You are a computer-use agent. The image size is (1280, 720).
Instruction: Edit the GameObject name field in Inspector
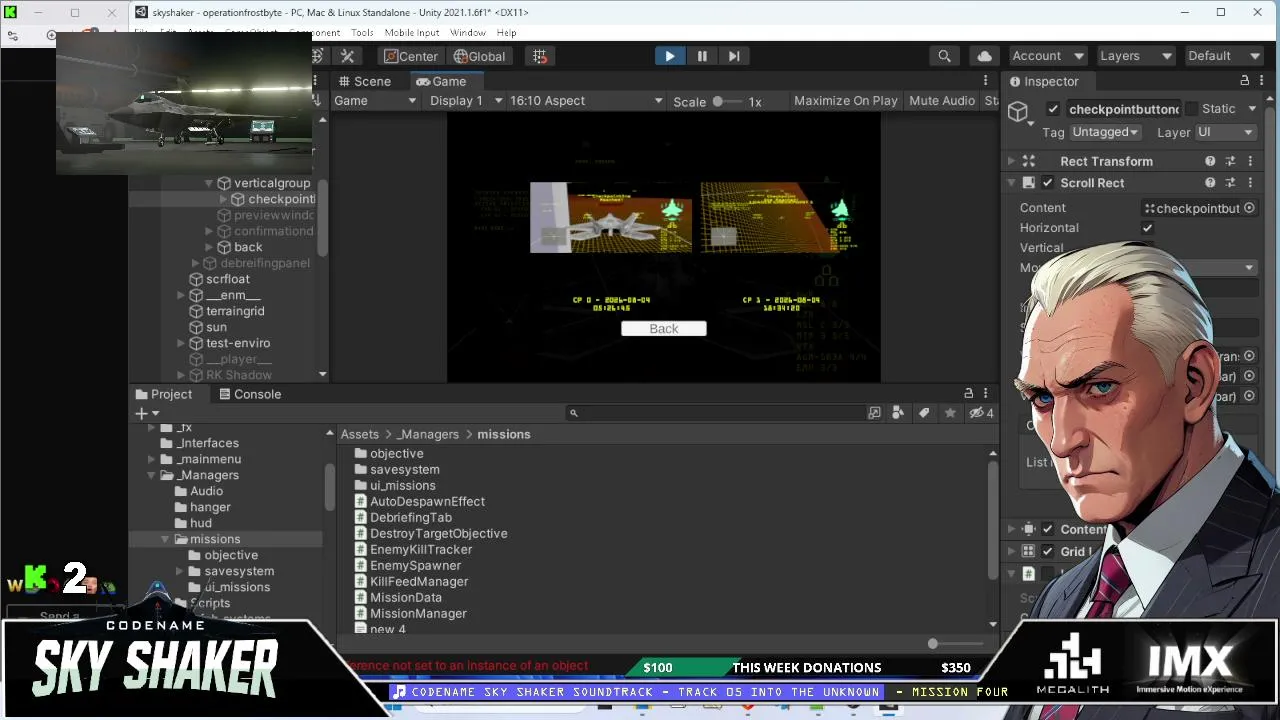1124,109
